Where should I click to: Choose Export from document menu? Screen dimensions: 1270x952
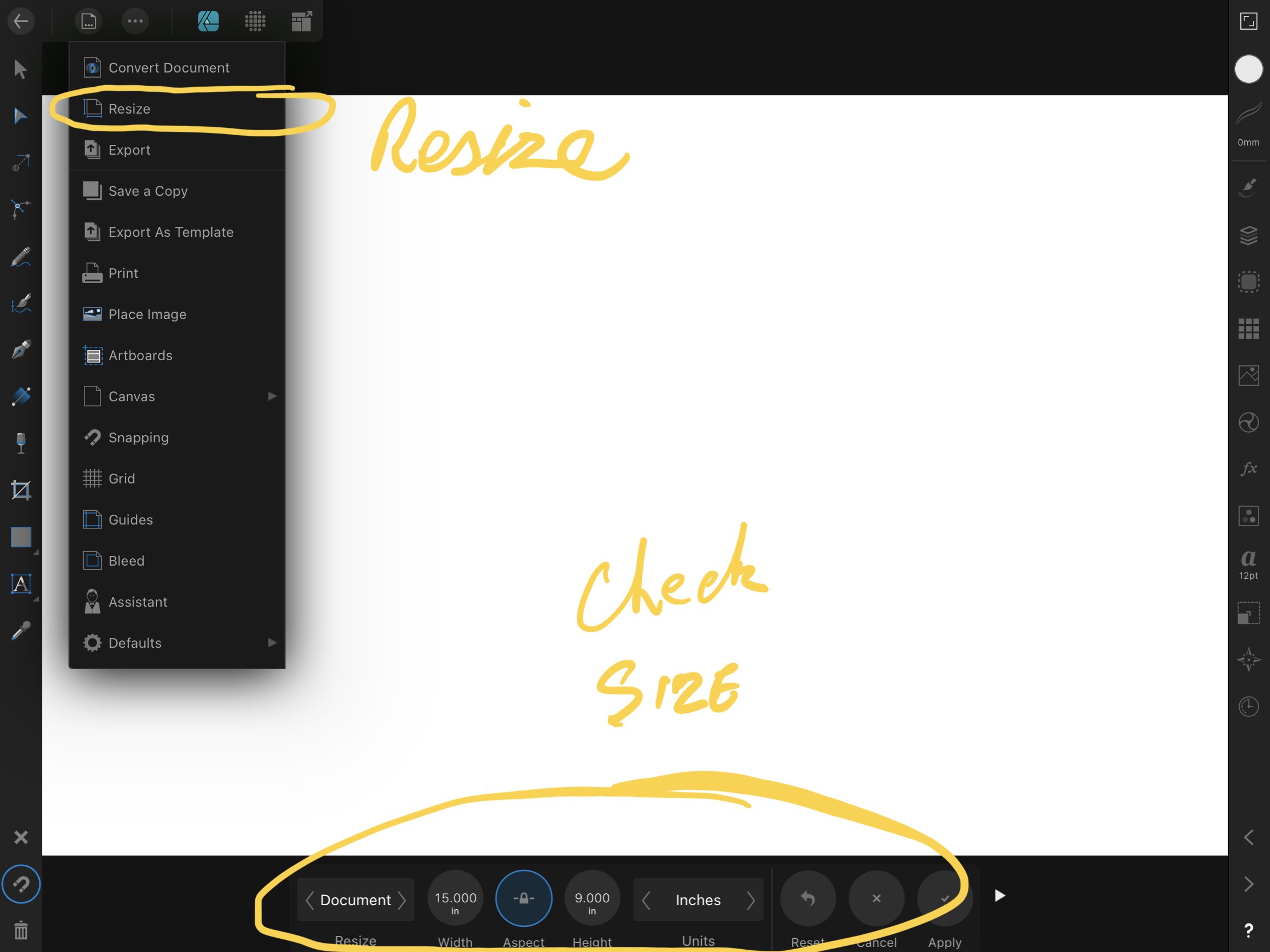click(x=130, y=150)
